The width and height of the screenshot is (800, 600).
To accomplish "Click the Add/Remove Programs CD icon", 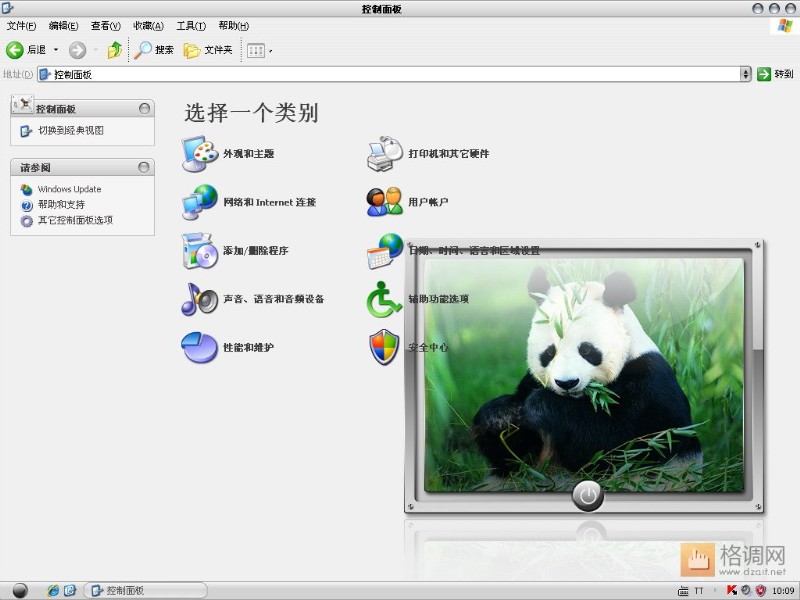I will click(200, 251).
